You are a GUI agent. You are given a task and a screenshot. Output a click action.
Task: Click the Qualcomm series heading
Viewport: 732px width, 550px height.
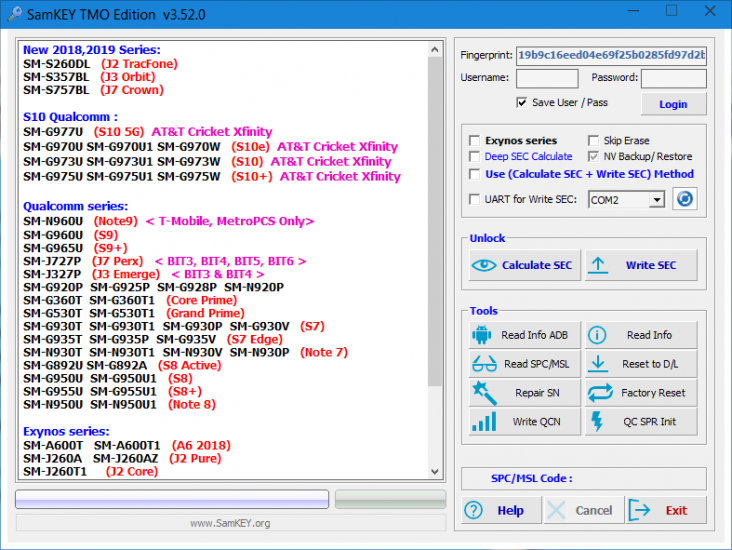(x=75, y=206)
